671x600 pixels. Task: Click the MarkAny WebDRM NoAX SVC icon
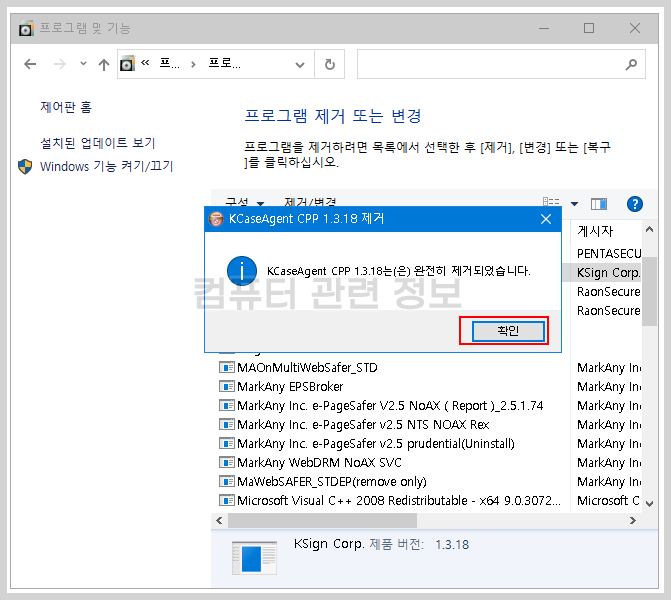click(x=227, y=462)
